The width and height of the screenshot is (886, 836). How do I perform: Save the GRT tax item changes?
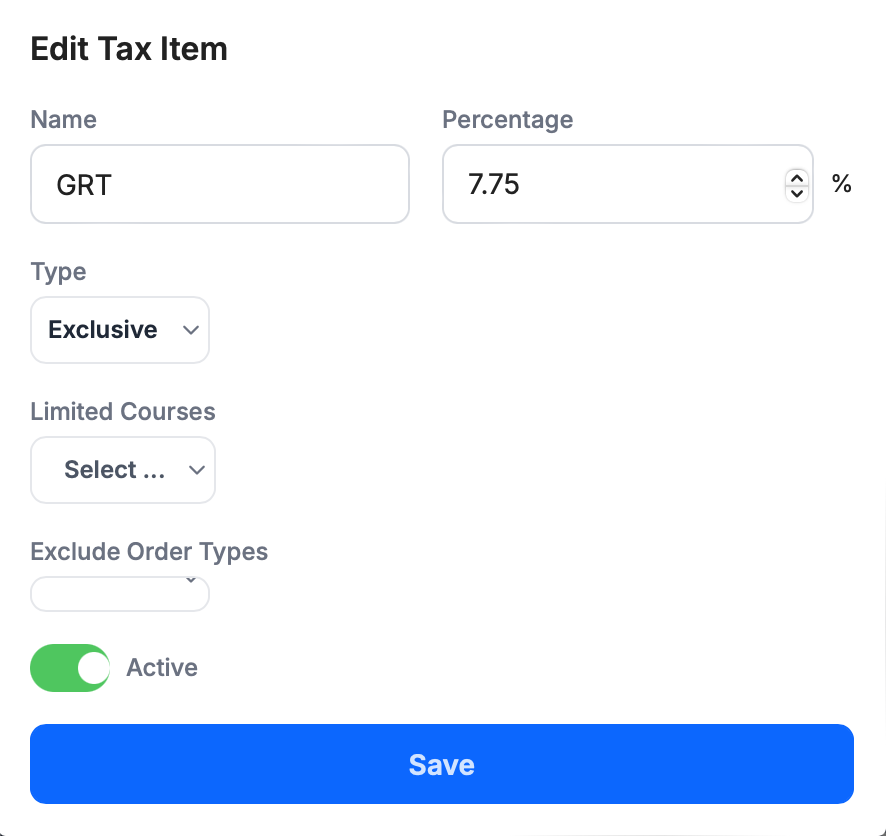pos(442,763)
